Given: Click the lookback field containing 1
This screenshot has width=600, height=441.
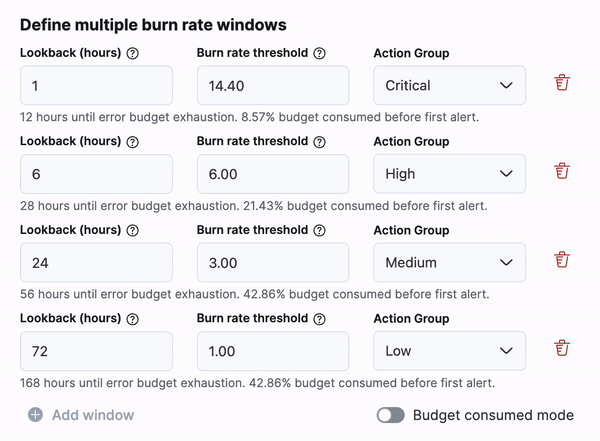Looking at the screenshot, I should coord(96,86).
